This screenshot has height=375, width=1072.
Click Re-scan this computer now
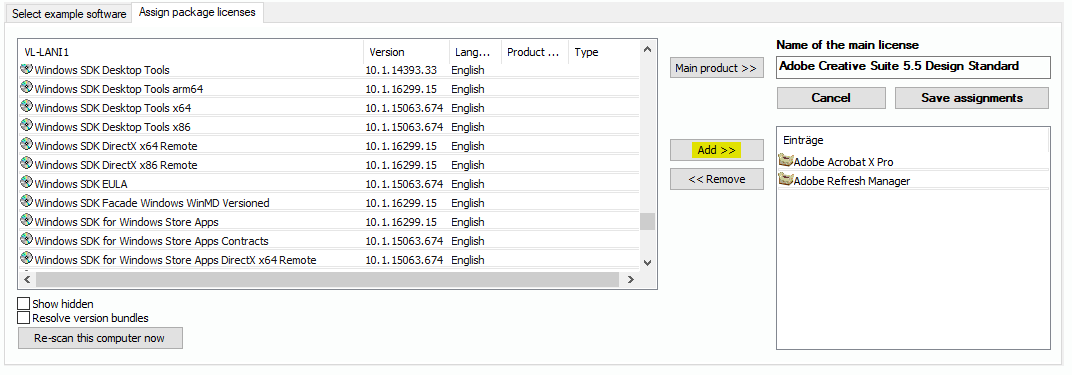click(100, 338)
